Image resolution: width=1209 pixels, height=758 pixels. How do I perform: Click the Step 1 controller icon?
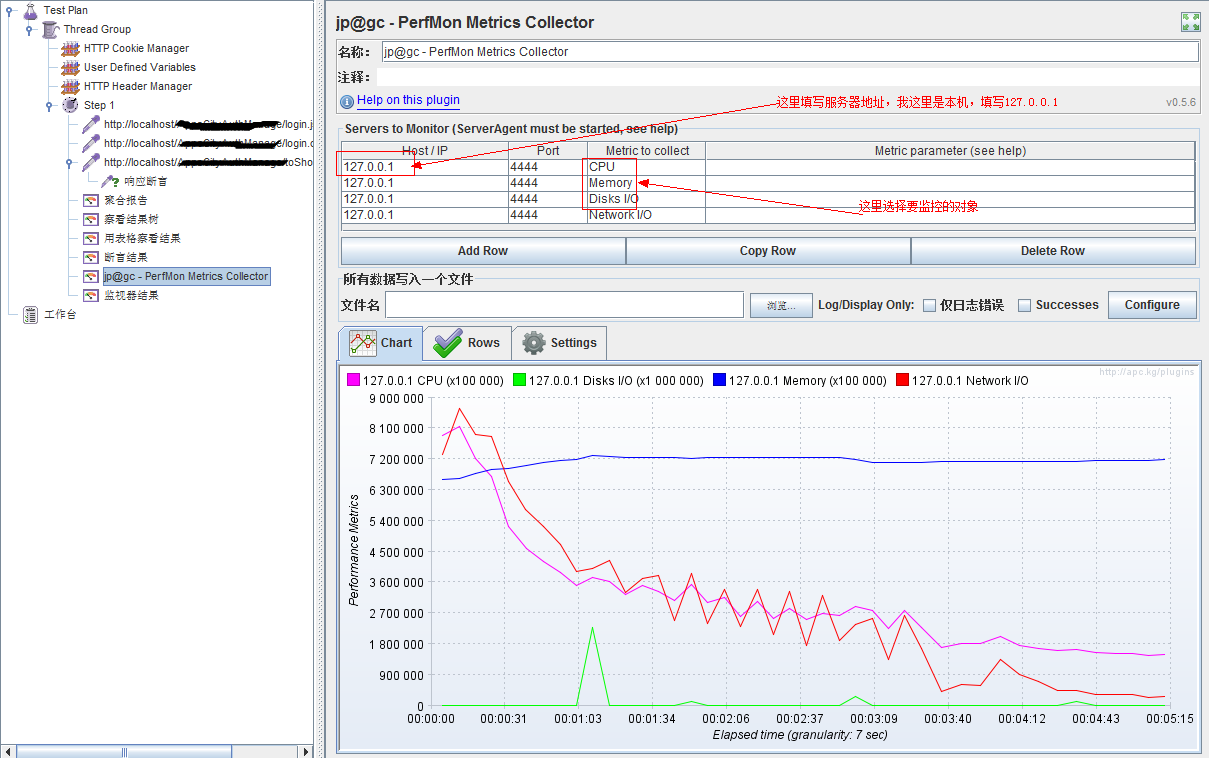tap(70, 105)
